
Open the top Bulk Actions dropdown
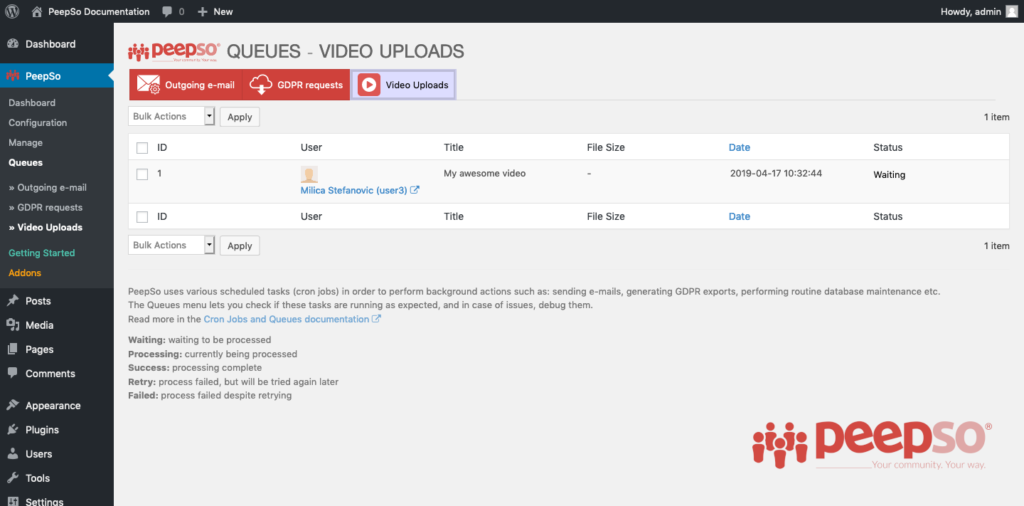pyautogui.click(x=171, y=116)
